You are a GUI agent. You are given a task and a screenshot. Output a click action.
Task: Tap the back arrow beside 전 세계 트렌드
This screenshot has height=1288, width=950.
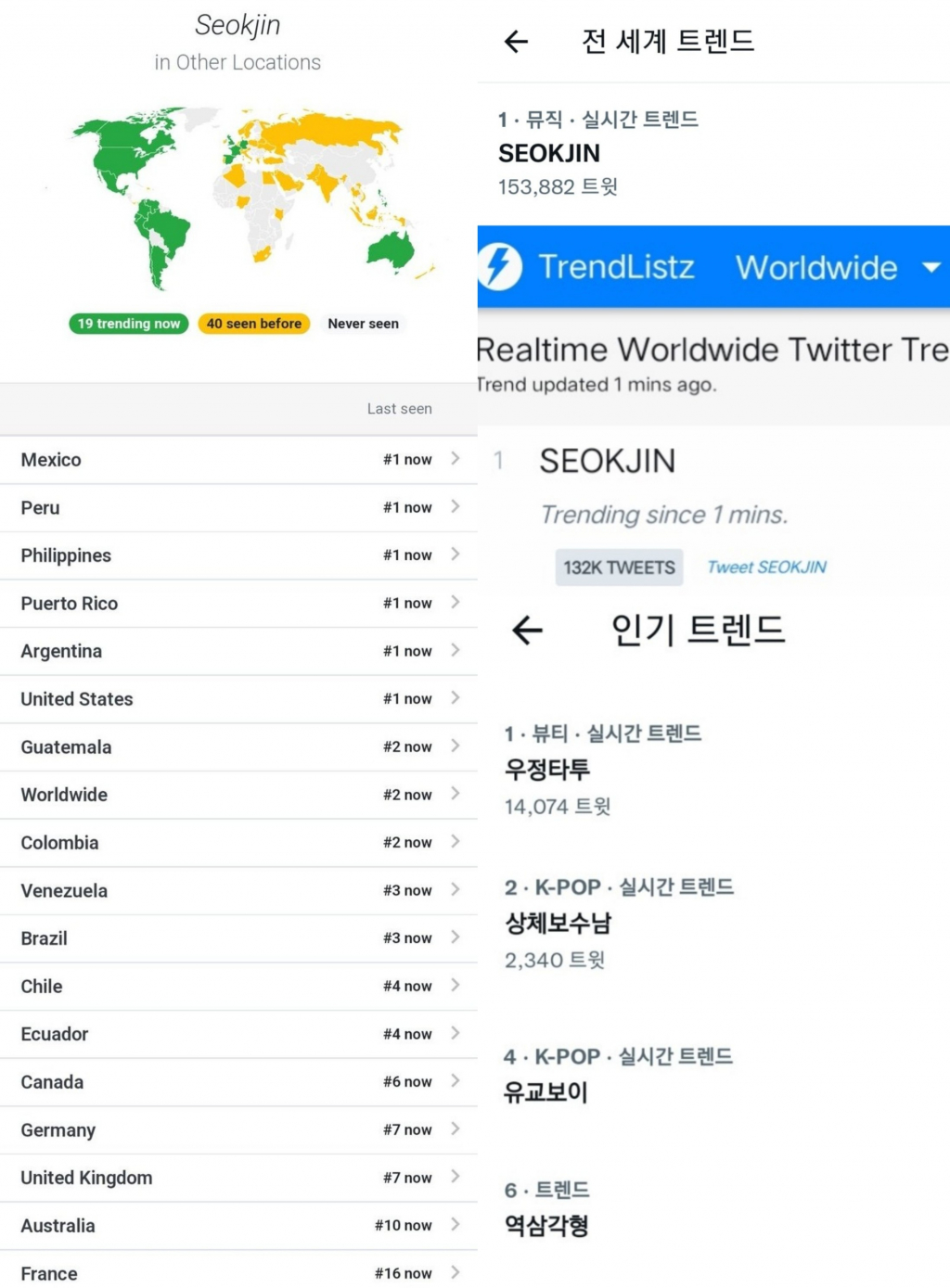tap(516, 41)
